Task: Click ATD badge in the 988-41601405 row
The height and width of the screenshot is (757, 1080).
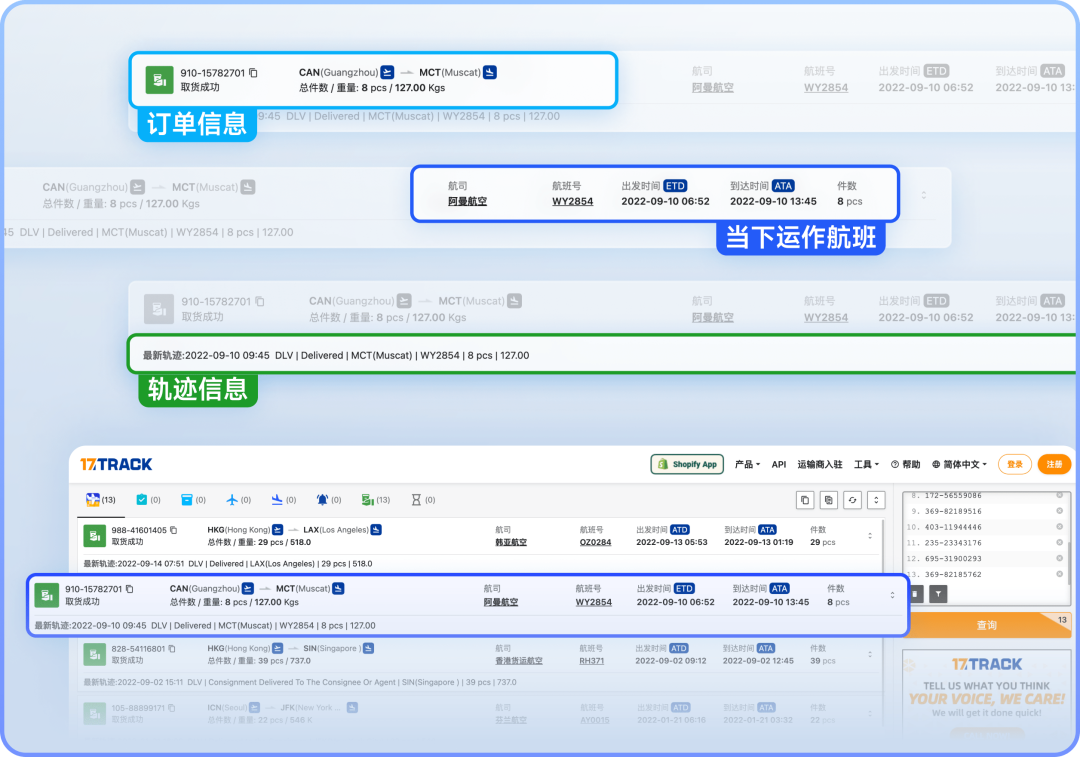Action: click(x=680, y=530)
